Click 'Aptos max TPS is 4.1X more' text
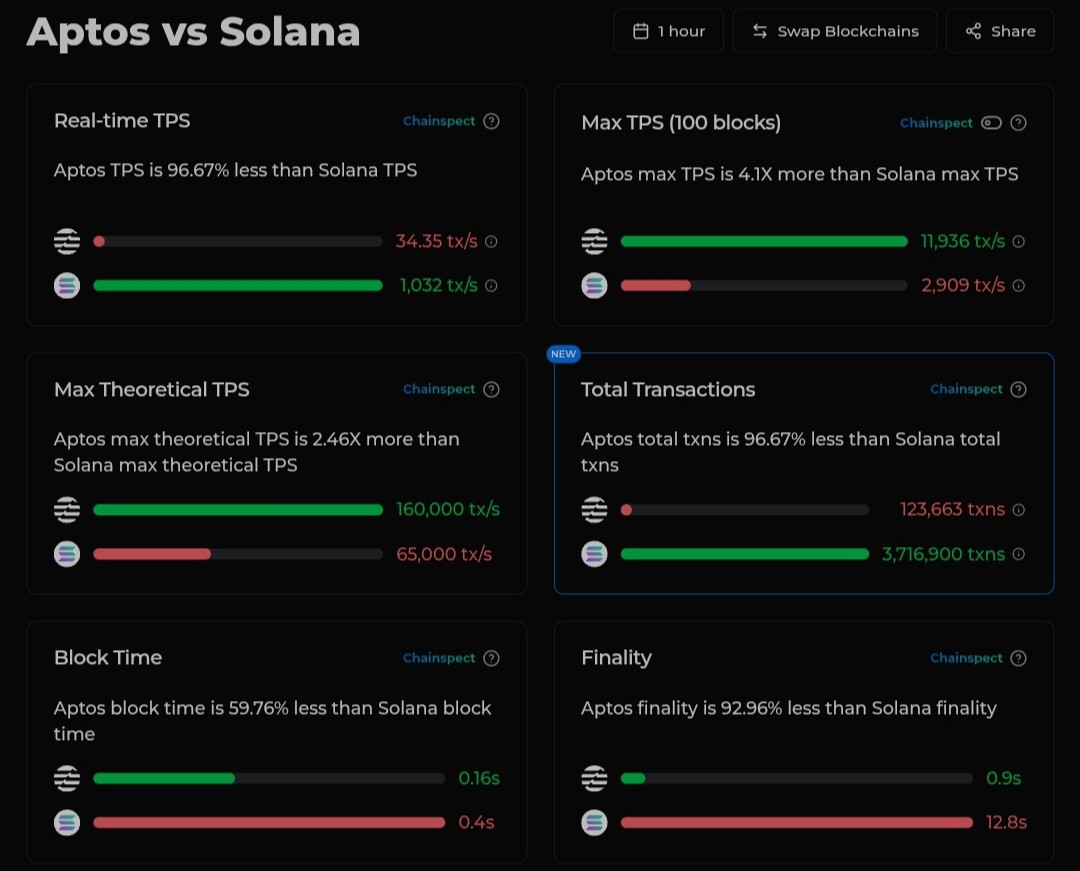The width and height of the screenshot is (1080, 871). (800, 174)
